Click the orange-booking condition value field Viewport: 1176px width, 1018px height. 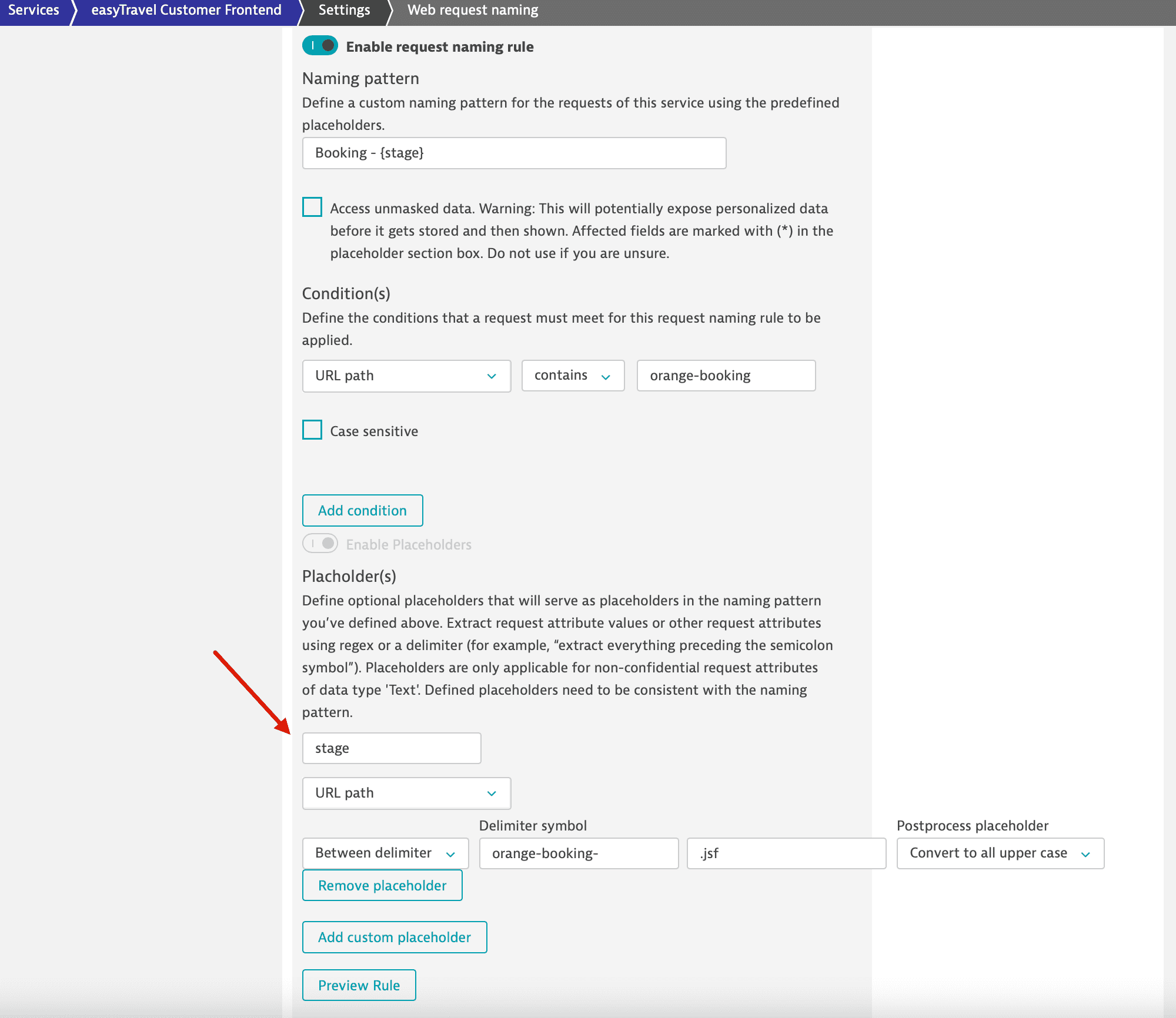click(726, 376)
